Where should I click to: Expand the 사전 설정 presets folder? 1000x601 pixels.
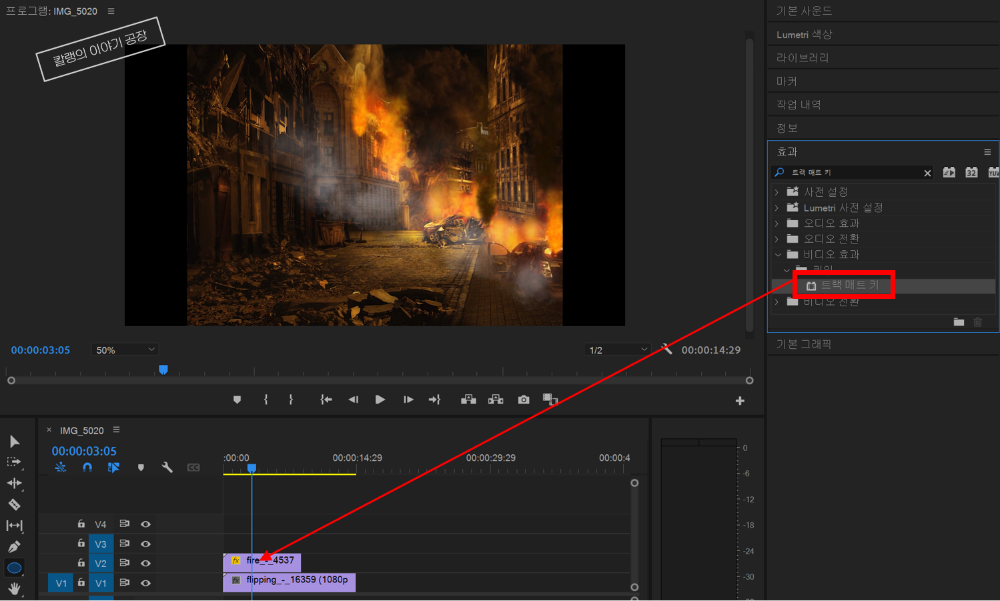coord(776,192)
